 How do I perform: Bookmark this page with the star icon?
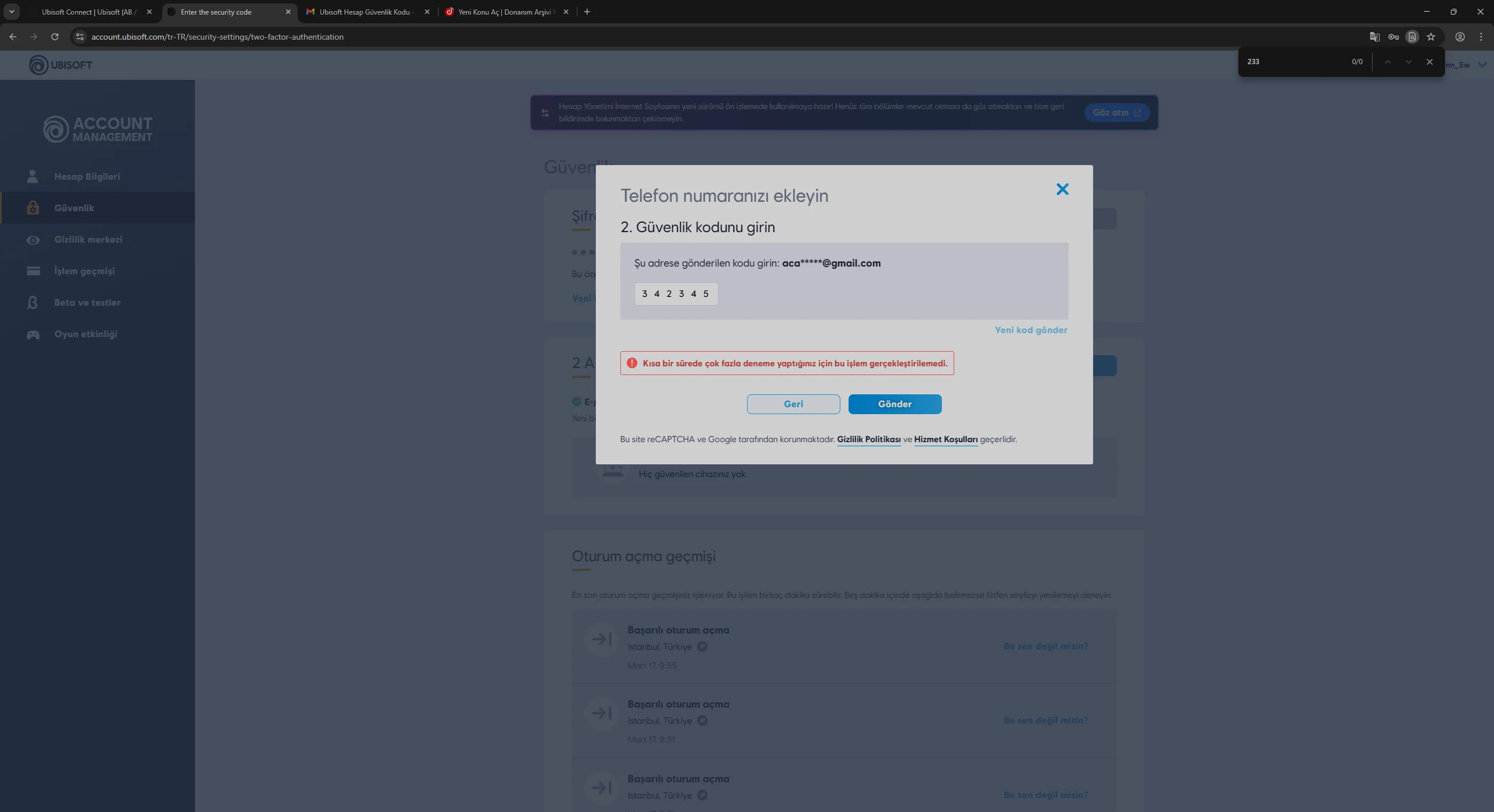1431,37
